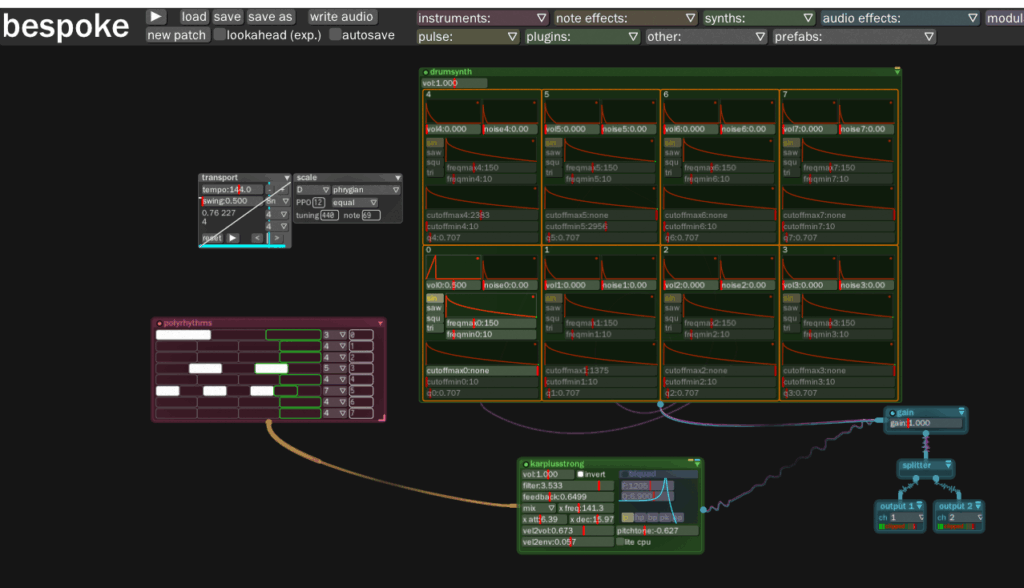
Task: Toggle the polyrhythms module enable dot
Action: [x=159, y=323]
